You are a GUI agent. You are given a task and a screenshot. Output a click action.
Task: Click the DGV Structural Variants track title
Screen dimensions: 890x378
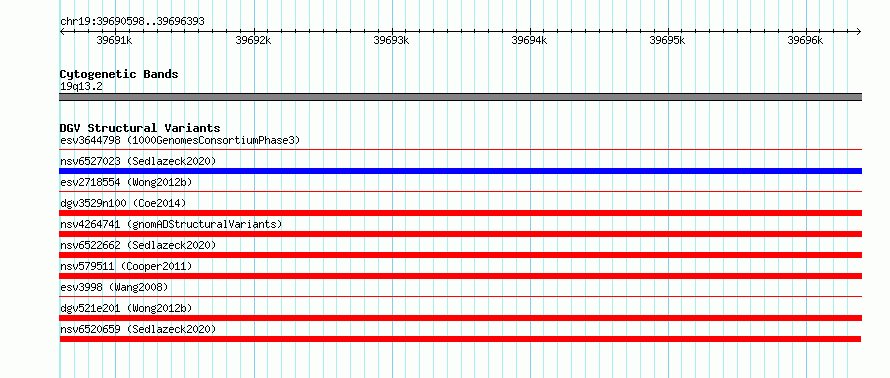click(140, 128)
